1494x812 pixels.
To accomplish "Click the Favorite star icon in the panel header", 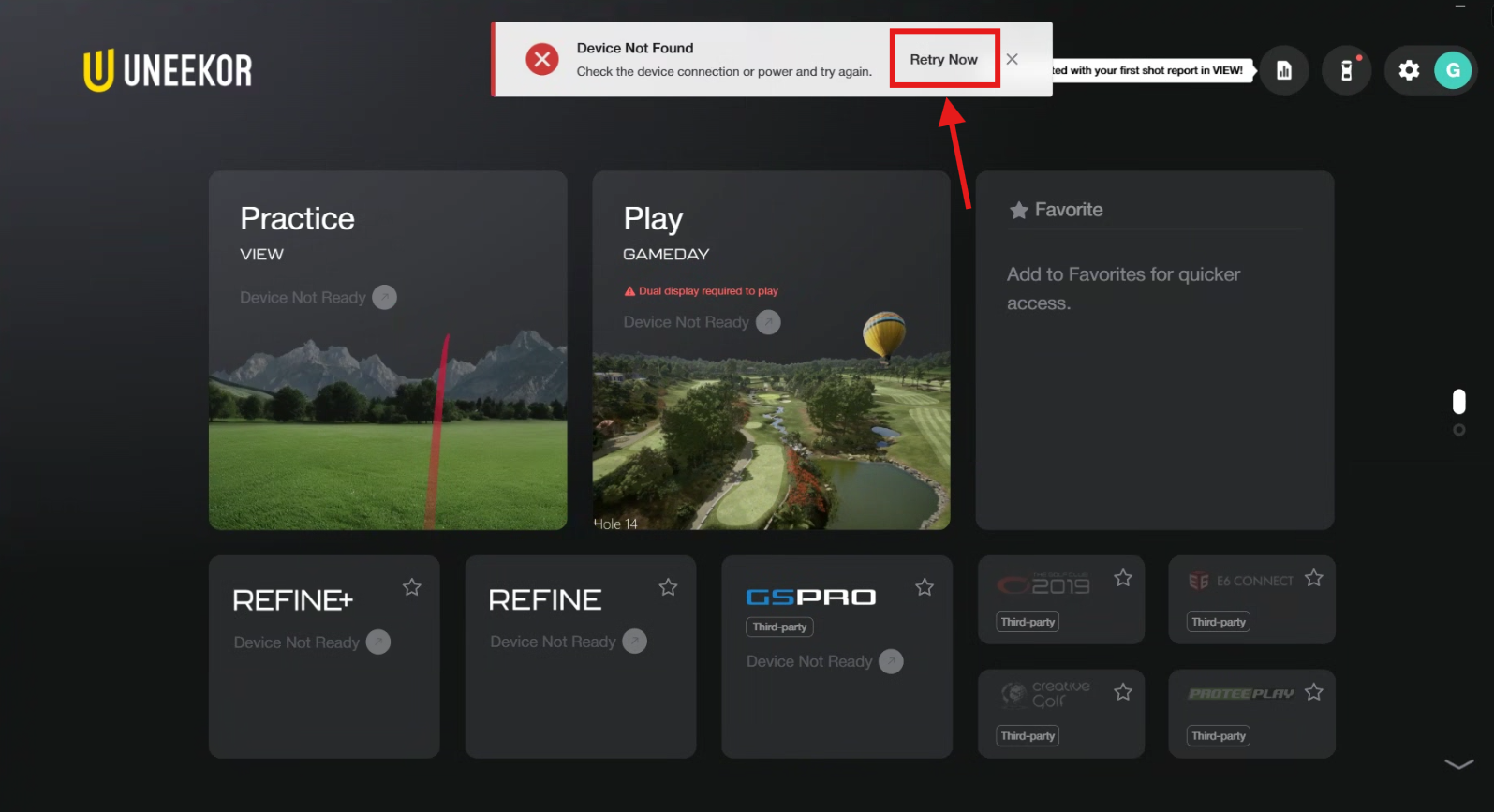I will (1018, 210).
